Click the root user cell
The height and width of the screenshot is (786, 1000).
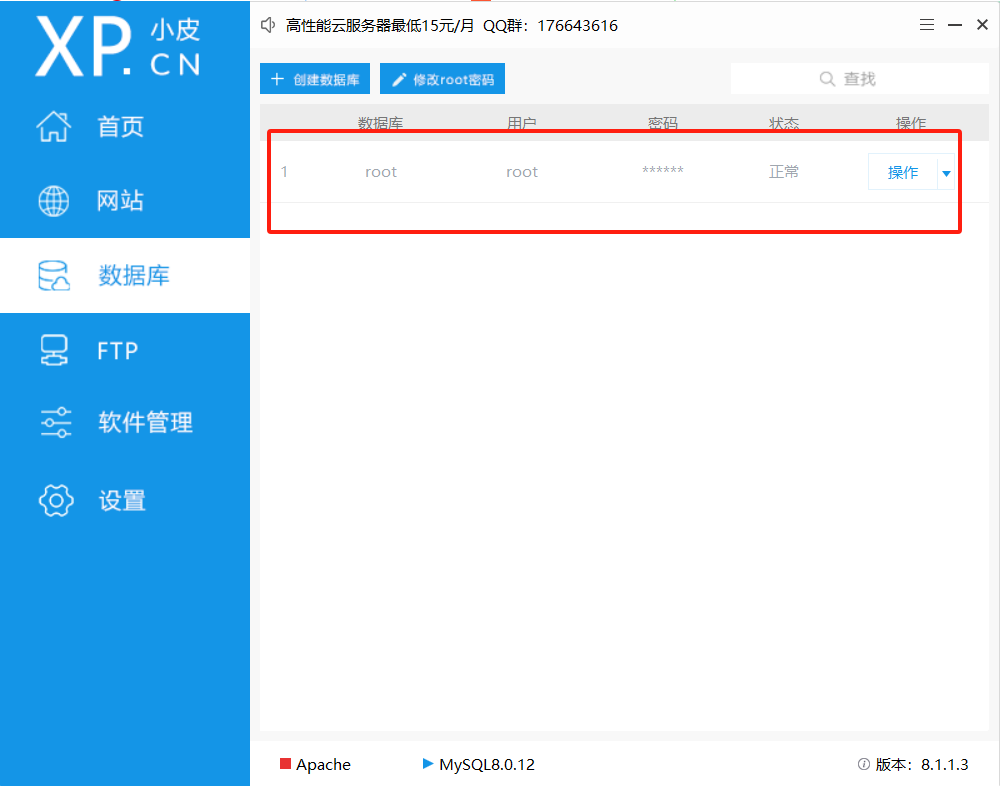coord(522,172)
